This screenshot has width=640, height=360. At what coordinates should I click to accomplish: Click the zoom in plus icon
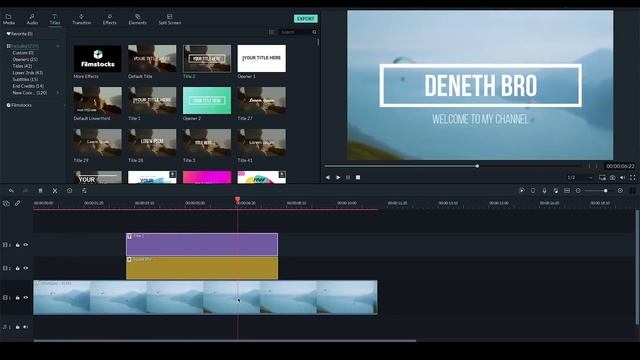(x=620, y=191)
